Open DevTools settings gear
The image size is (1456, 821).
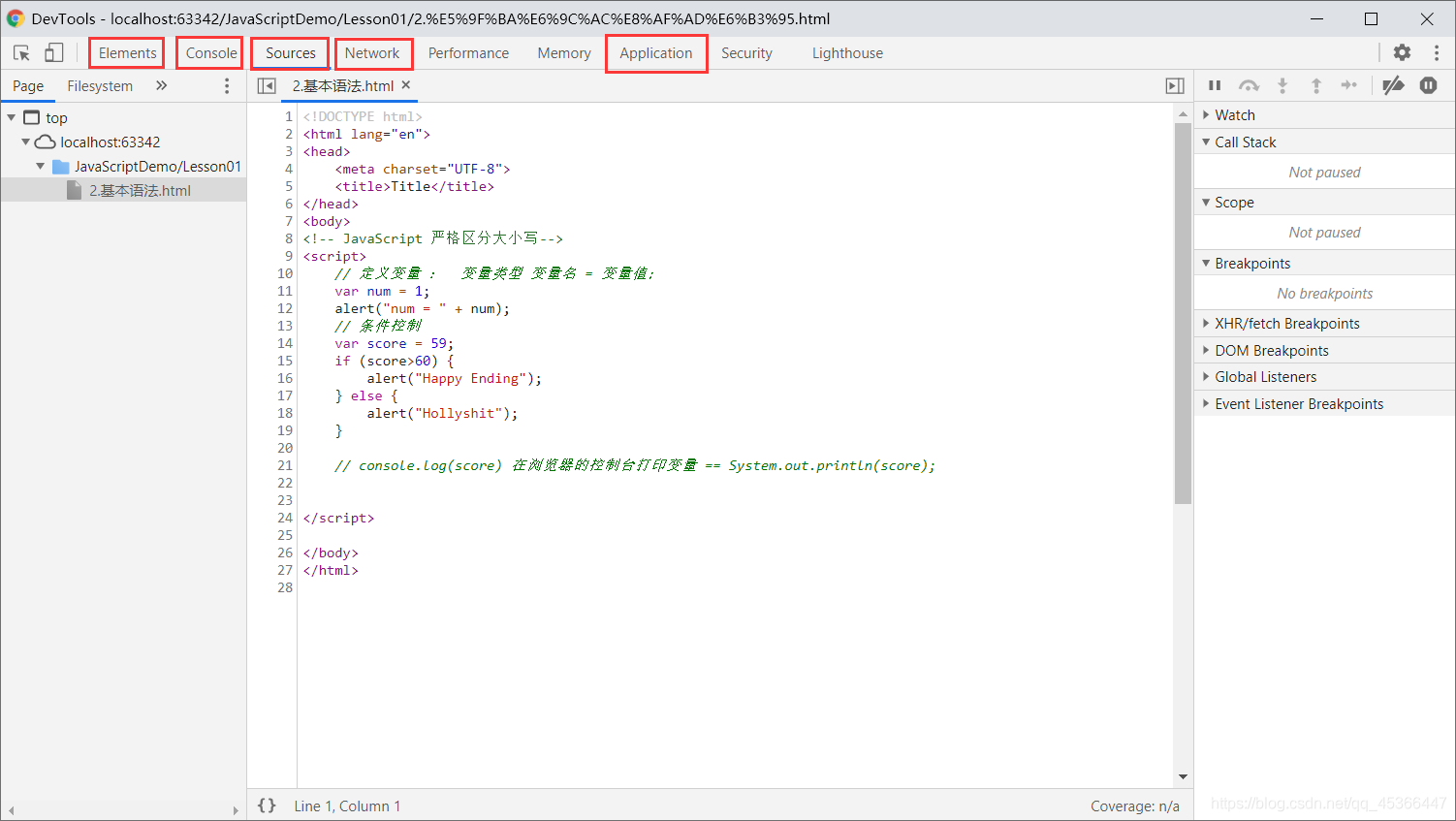click(1402, 53)
